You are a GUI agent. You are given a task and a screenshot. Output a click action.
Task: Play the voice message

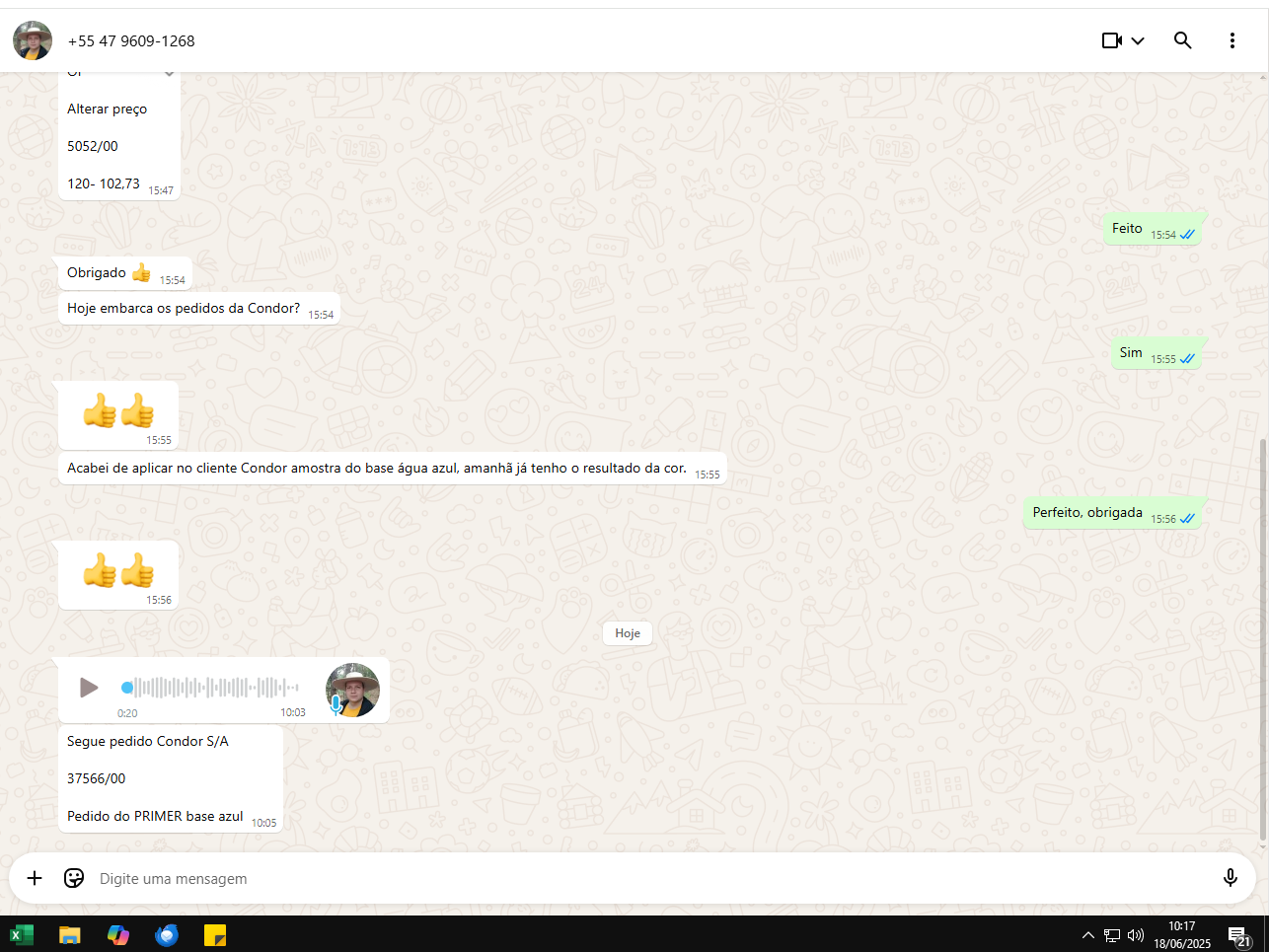coord(89,687)
